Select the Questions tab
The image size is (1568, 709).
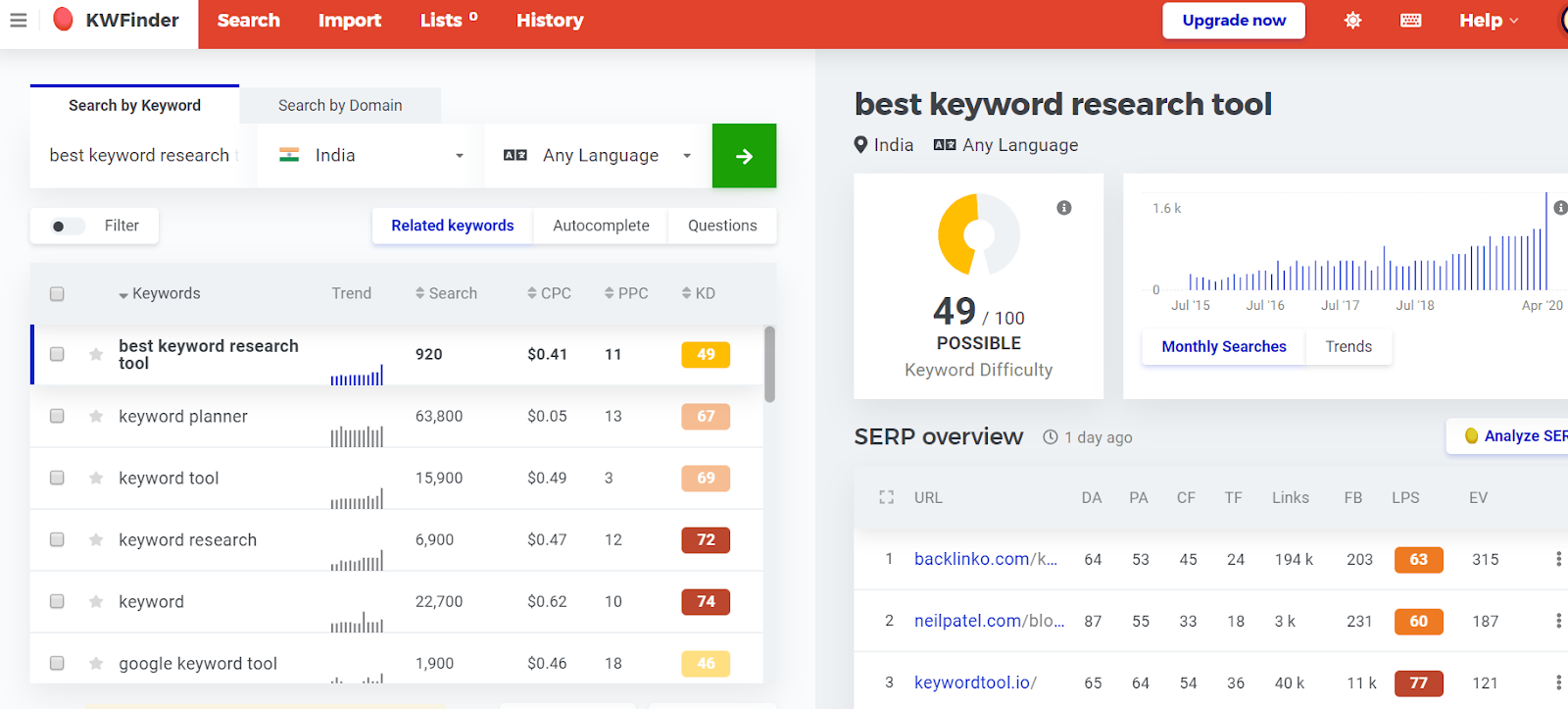pos(722,226)
